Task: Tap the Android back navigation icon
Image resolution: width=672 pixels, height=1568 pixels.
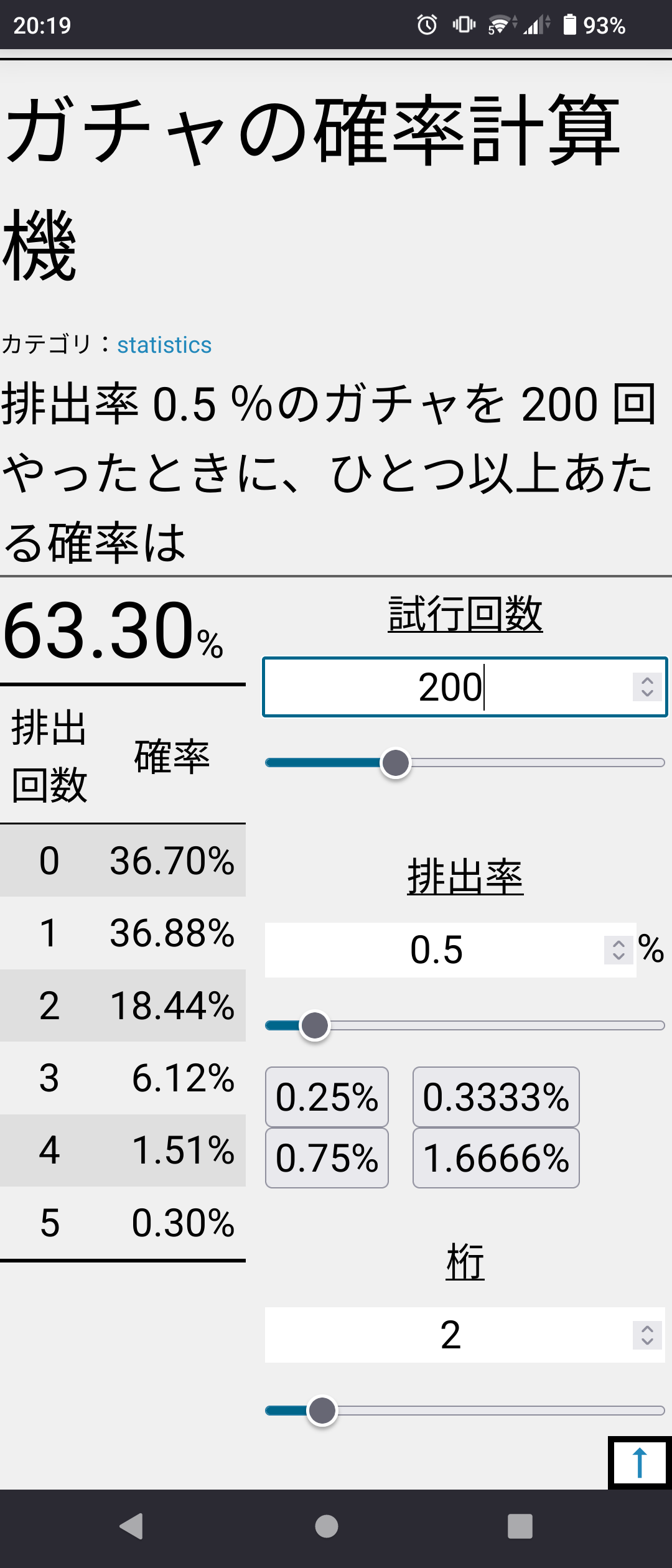Action: click(x=132, y=1526)
